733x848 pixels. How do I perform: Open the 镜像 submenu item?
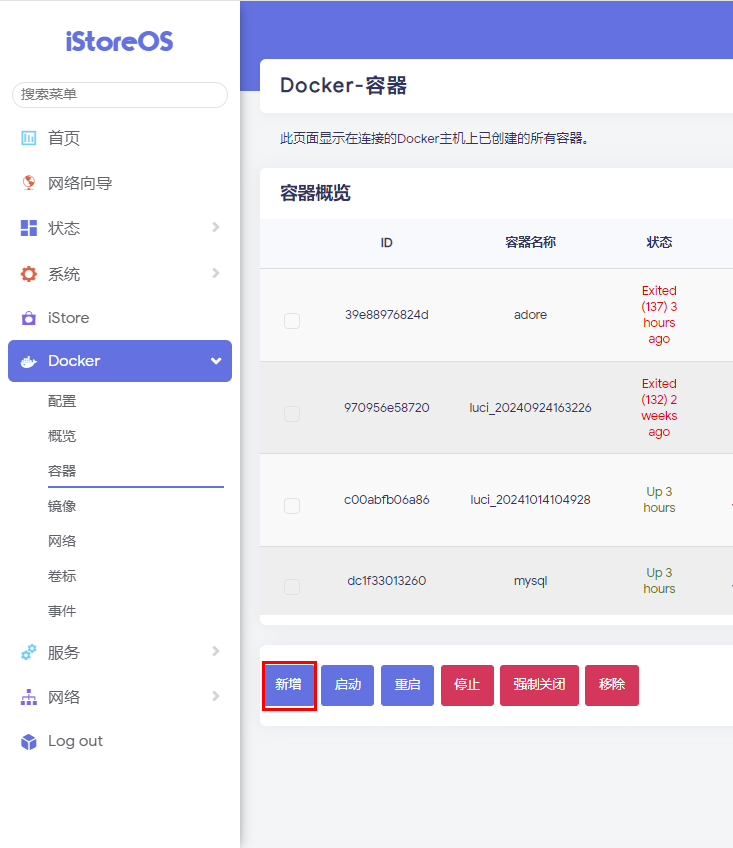62,506
